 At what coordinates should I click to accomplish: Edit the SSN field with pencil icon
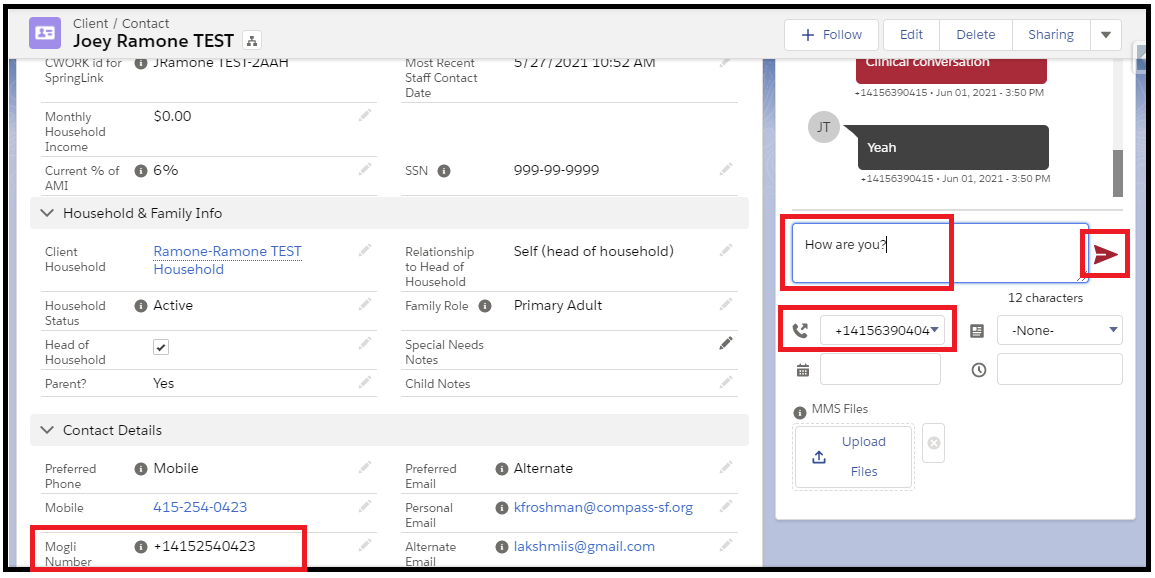coord(726,169)
